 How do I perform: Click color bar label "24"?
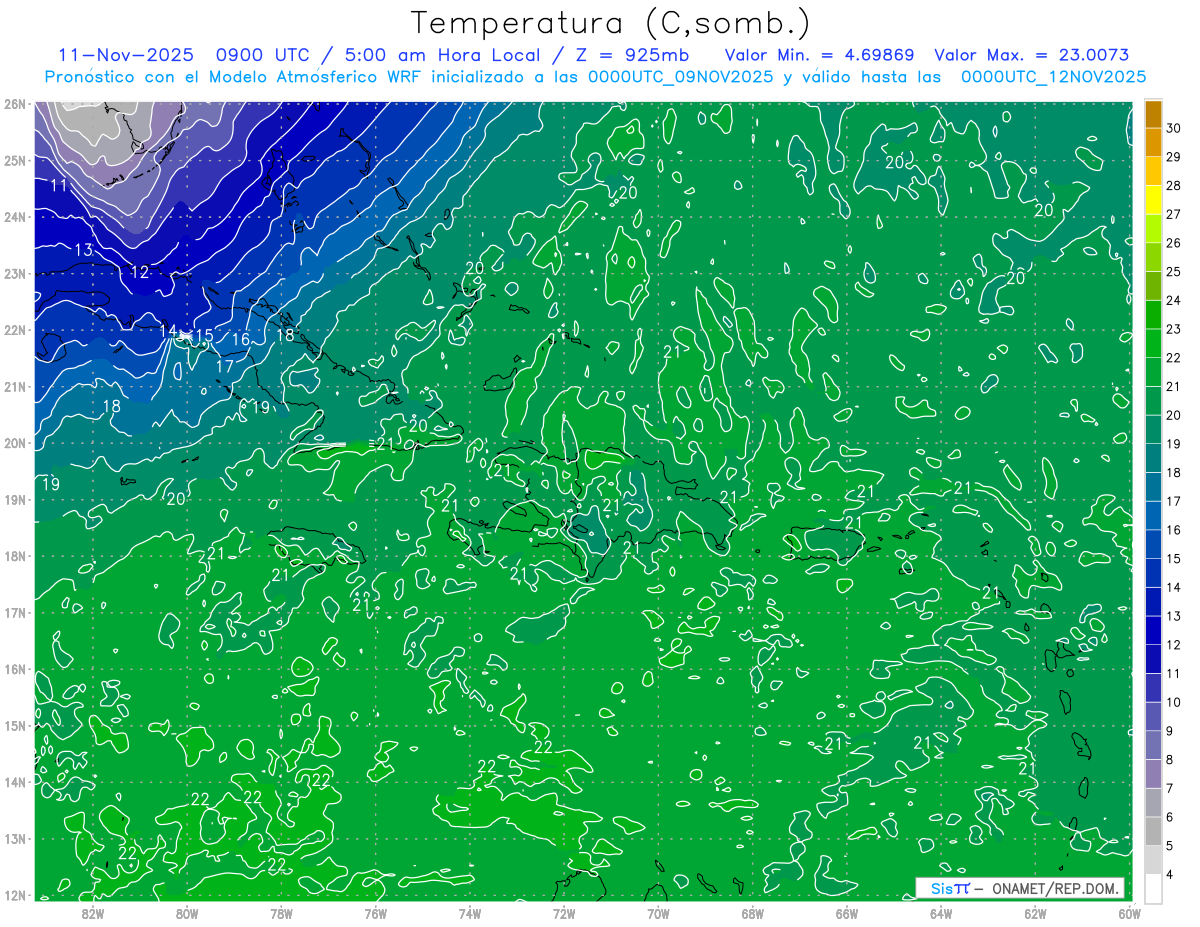point(1174,300)
